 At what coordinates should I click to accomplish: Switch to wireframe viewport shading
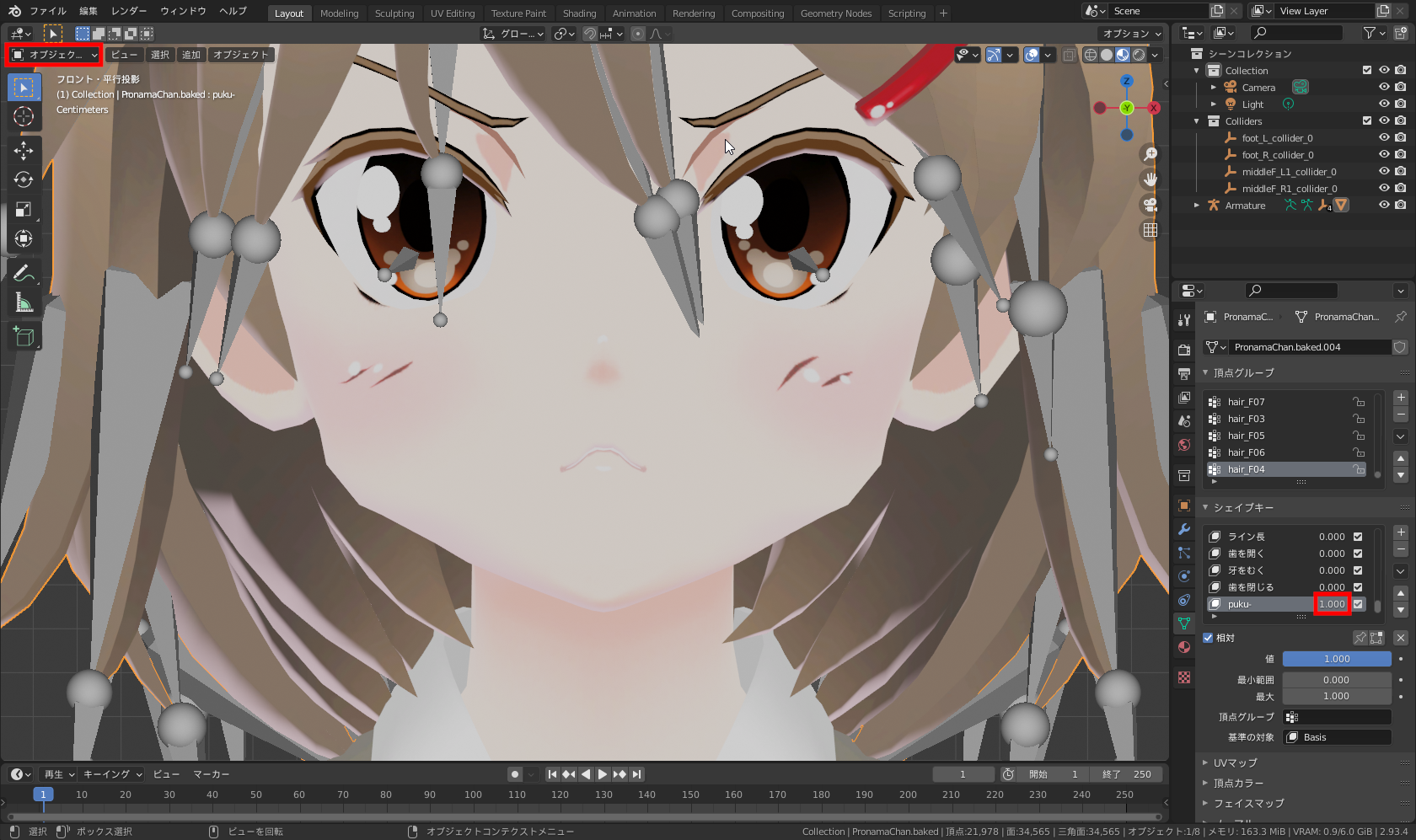pyautogui.click(x=1091, y=55)
